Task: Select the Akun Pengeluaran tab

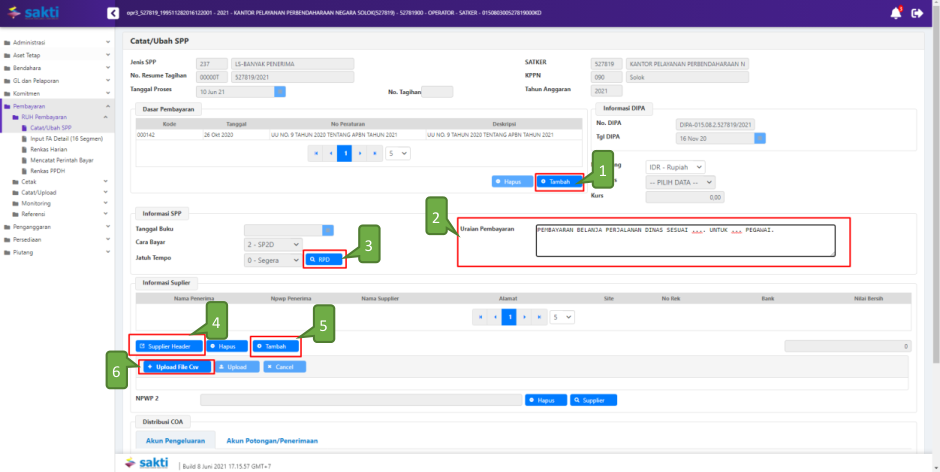Action: coord(174,440)
